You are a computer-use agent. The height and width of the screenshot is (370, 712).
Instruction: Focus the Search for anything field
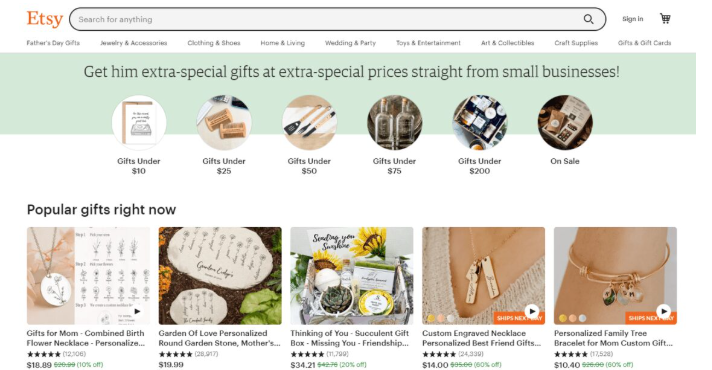click(329, 20)
